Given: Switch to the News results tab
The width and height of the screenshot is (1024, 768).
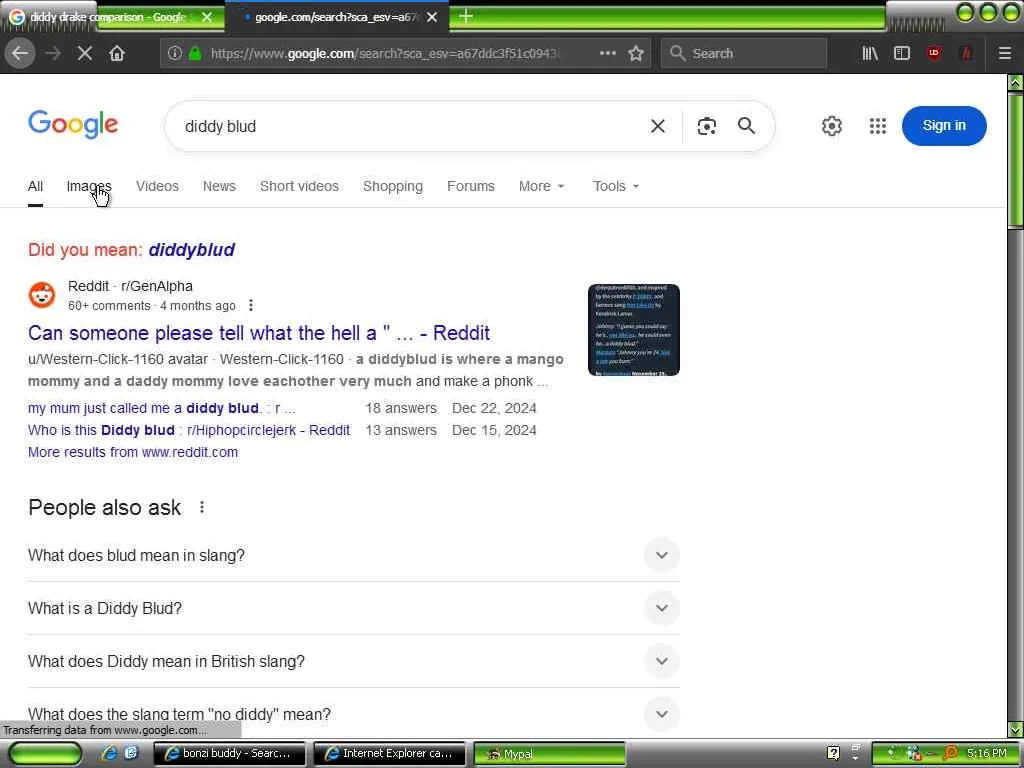Looking at the screenshot, I should 219,186.
